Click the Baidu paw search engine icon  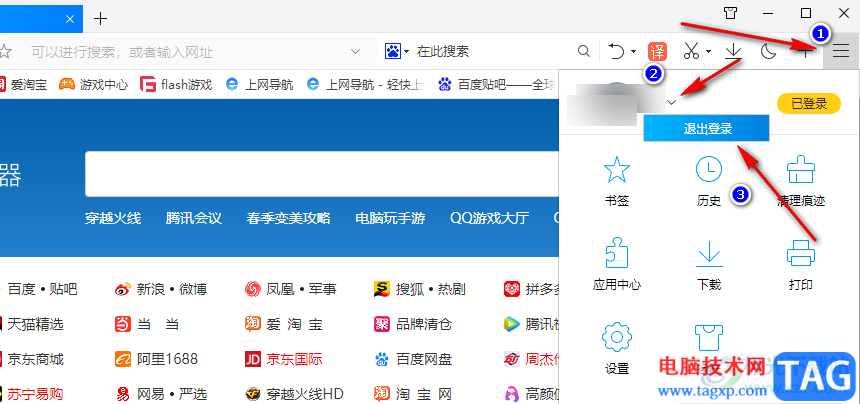click(393, 52)
